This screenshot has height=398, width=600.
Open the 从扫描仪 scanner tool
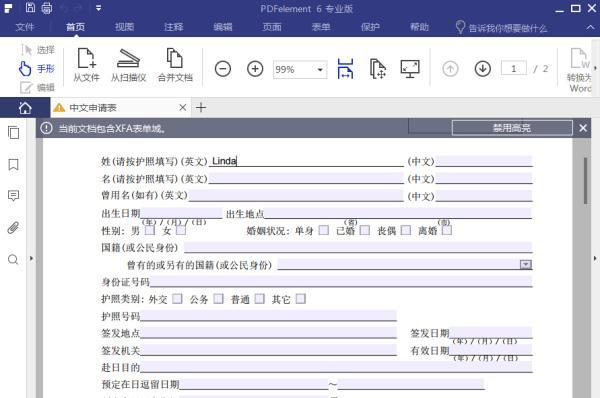[x=129, y=65]
